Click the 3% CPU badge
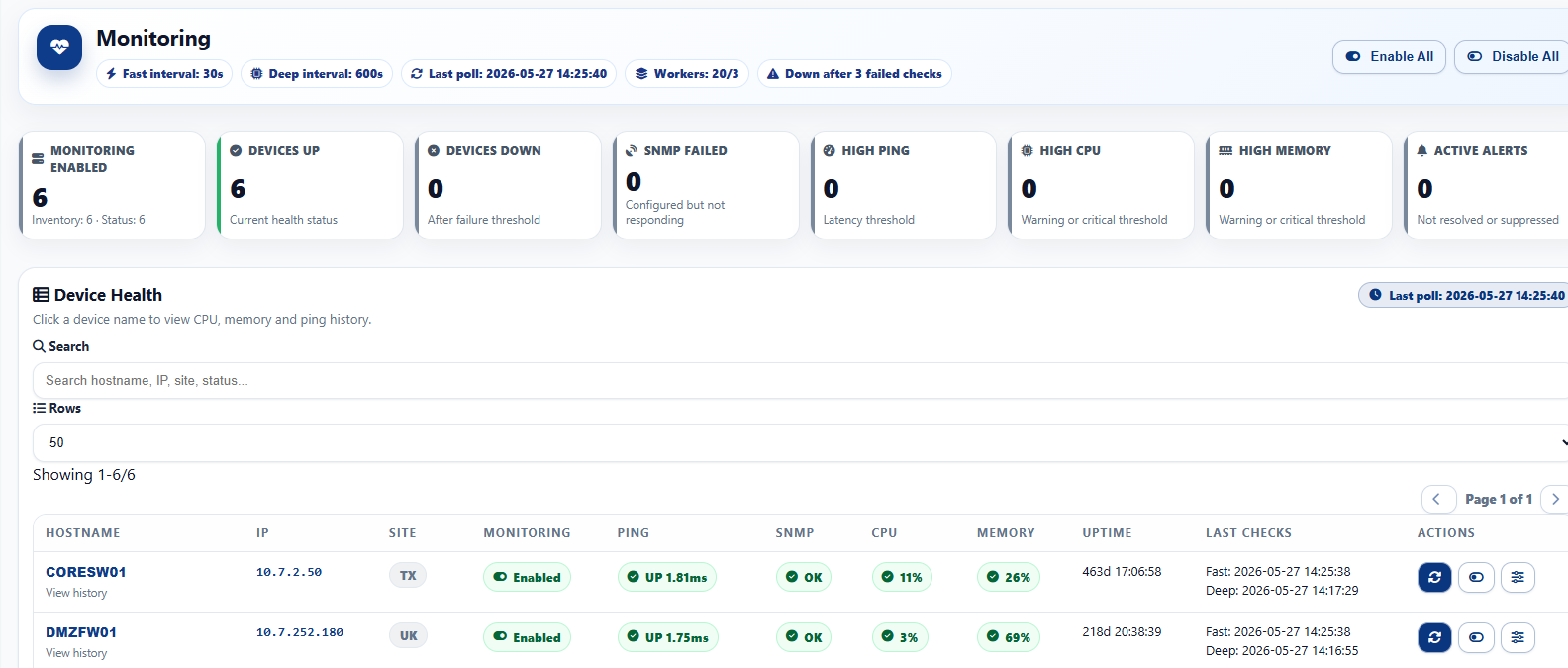Screen dimensions: 1568x668 (x=900, y=637)
